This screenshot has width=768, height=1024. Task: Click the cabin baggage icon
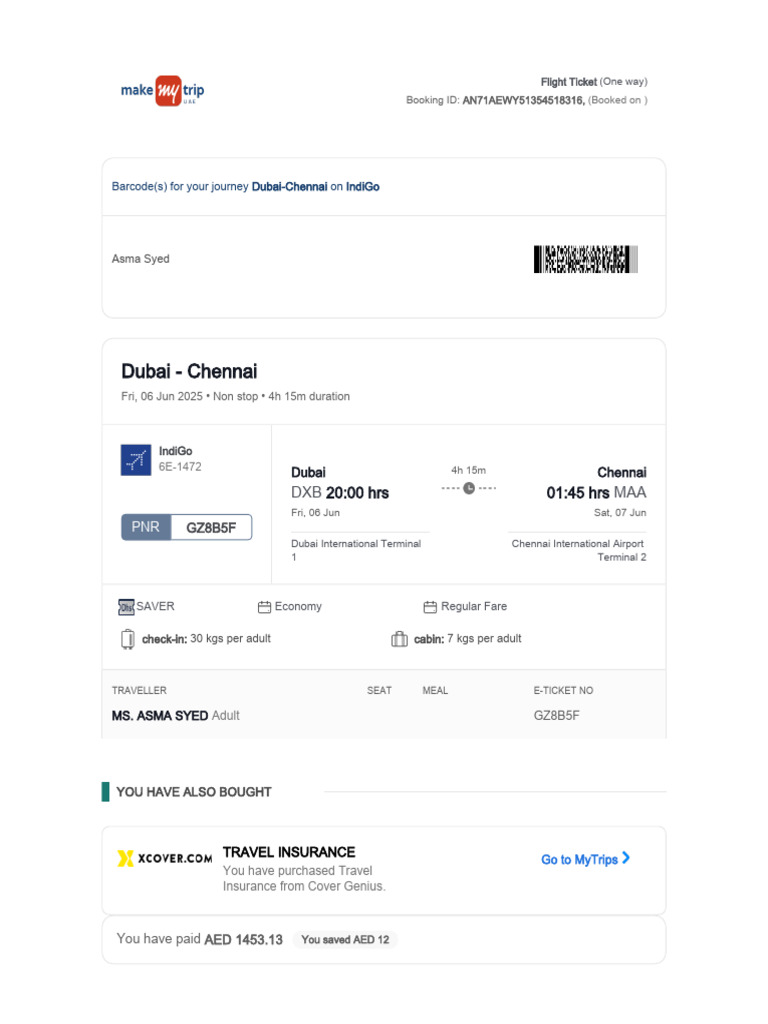click(399, 639)
